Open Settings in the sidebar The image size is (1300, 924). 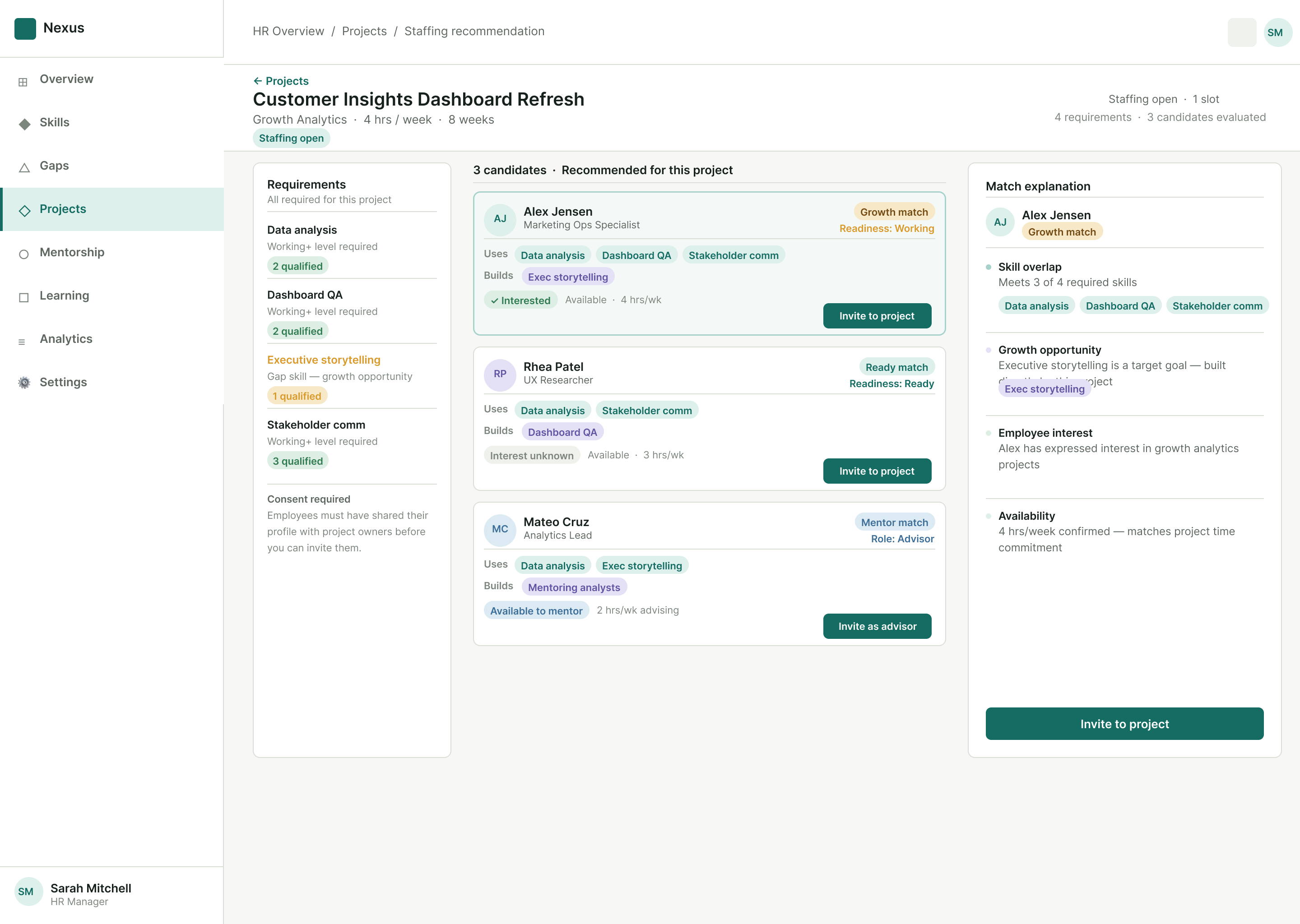[x=111, y=382]
